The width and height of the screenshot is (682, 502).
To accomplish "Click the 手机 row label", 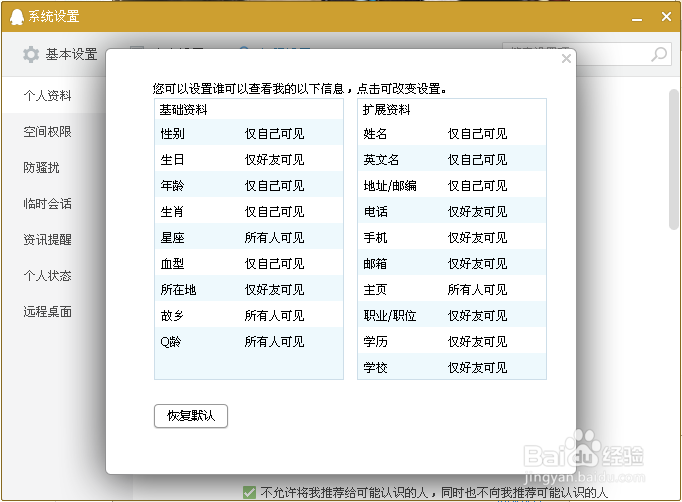I will pyautogui.click(x=375, y=238).
